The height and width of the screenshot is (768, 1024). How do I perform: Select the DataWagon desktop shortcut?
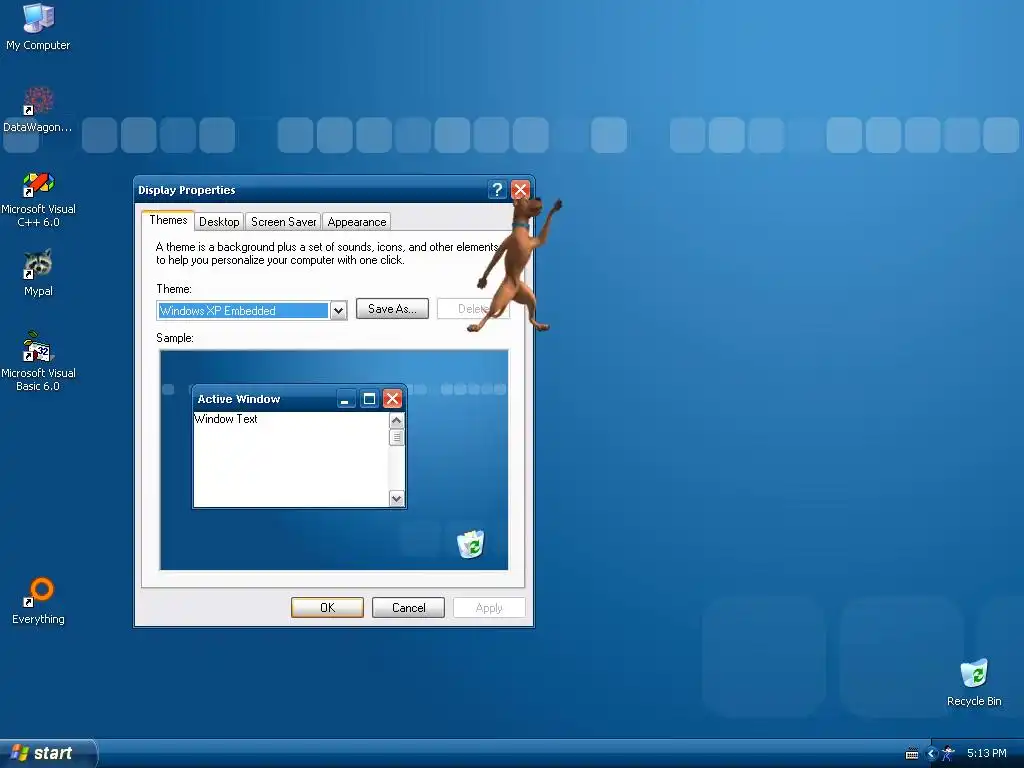click(x=38, y=110)
